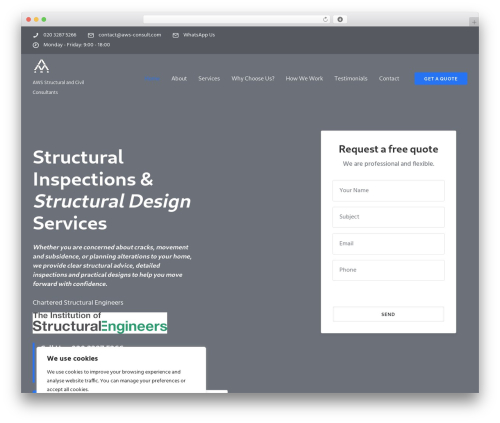Click the contact@aws-consult.com email link
The width and height of the screenshot is (500, 423).
(130, 35)
